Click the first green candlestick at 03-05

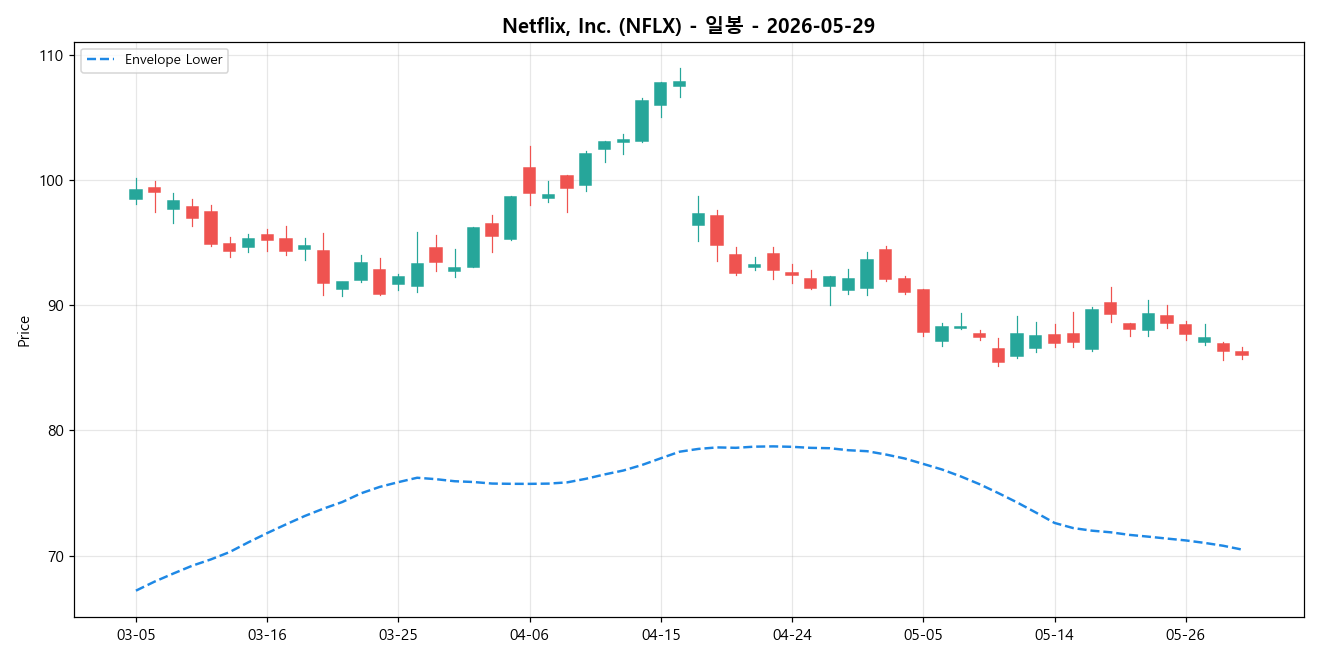[x=136, y=194]
